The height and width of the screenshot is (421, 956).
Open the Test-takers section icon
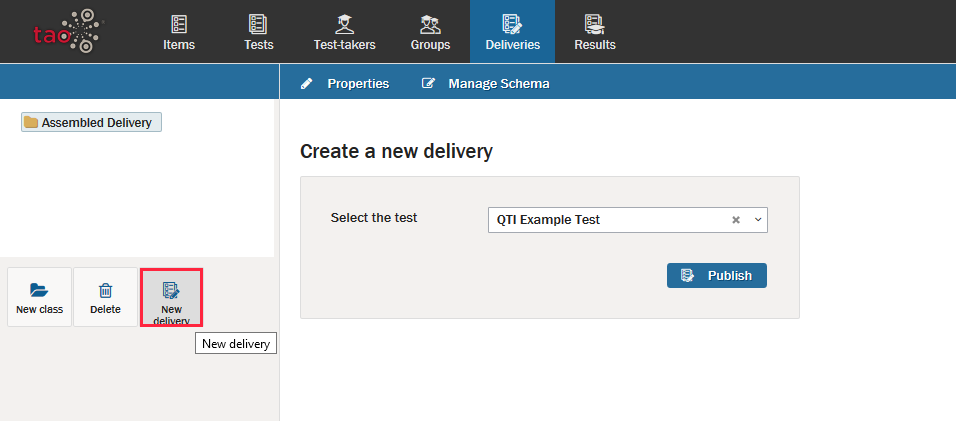(x=345, y=24)
